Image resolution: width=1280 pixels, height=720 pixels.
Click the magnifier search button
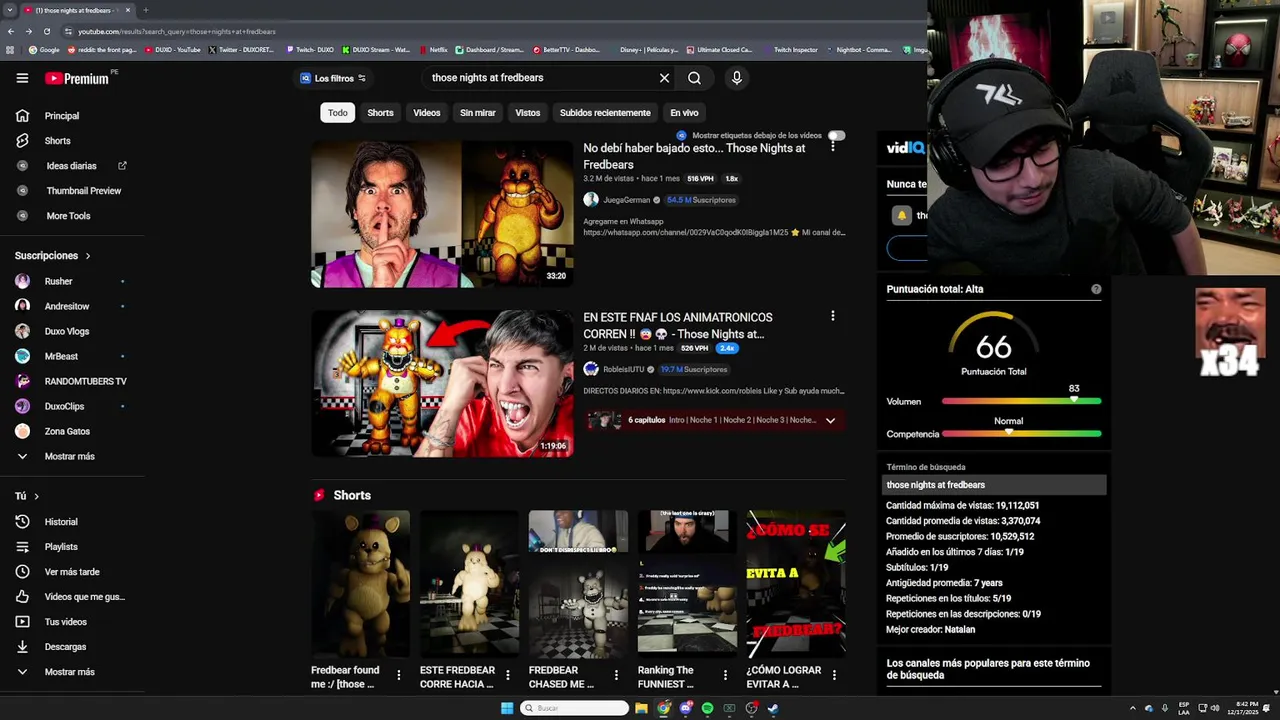(x=694, y=78)
